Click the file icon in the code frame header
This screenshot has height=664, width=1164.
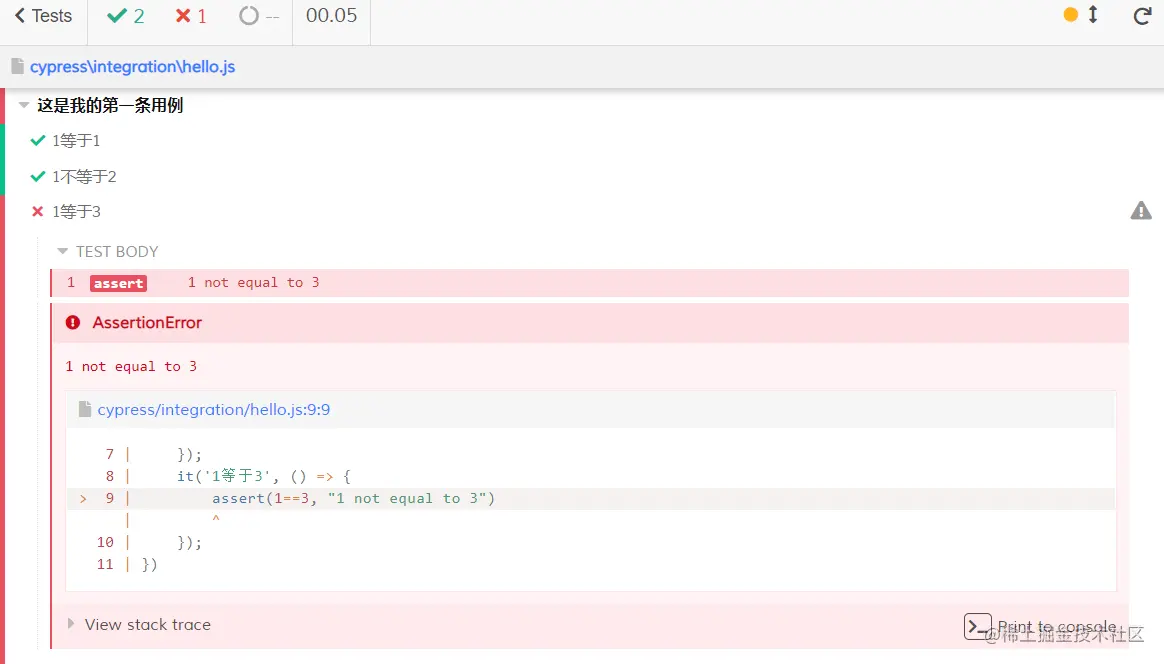point(85,409)
